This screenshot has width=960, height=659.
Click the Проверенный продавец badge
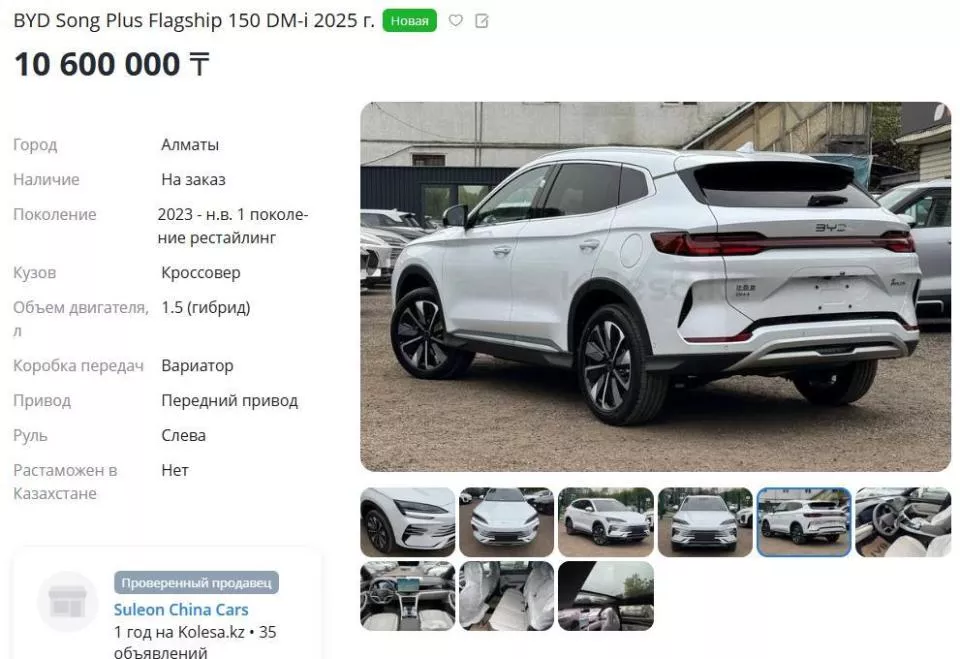[x=196, y=582]
